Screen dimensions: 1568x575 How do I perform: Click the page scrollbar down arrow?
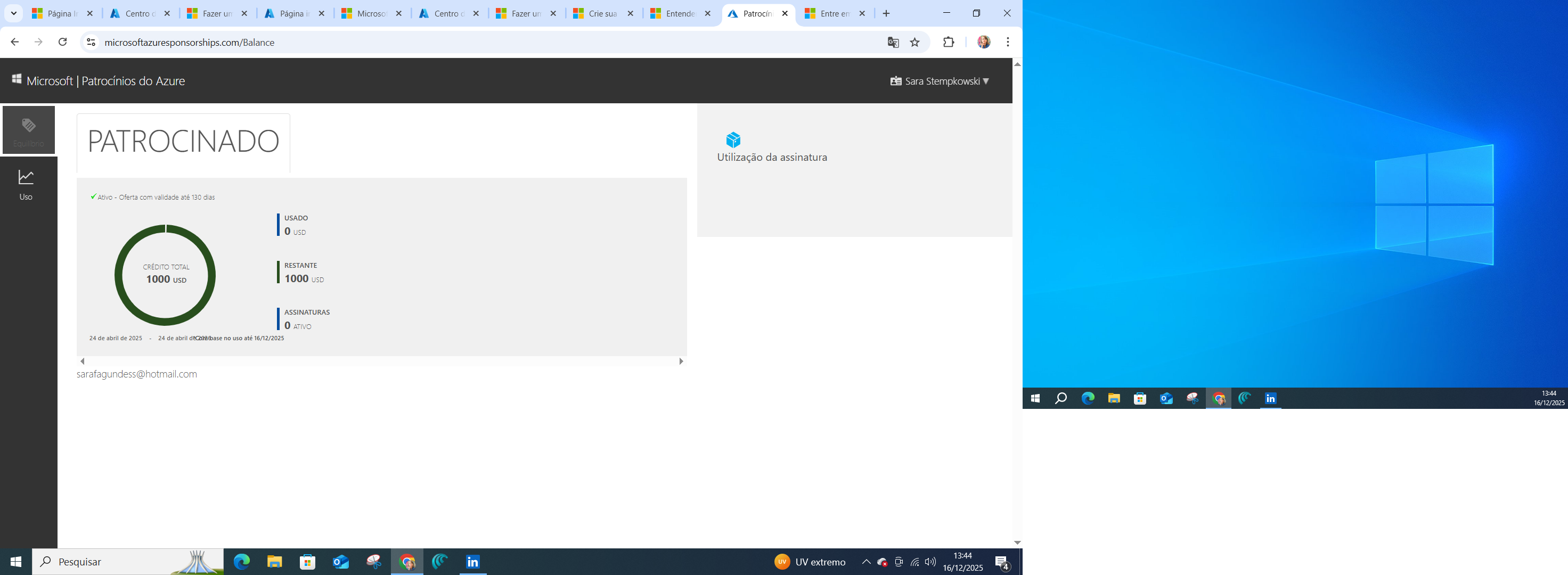(x=1017, y=543)
